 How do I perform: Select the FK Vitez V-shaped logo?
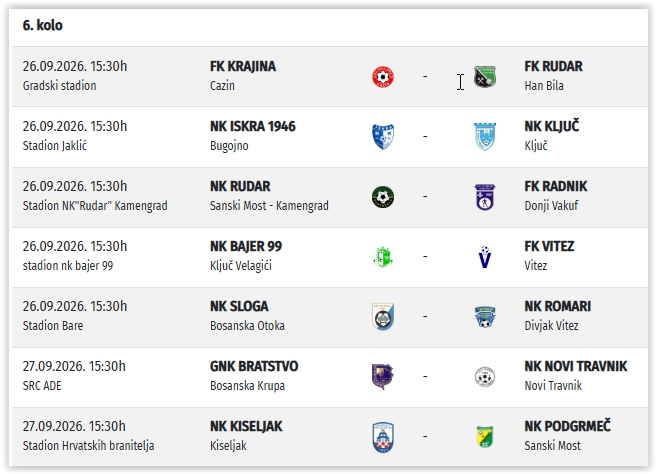485,257
